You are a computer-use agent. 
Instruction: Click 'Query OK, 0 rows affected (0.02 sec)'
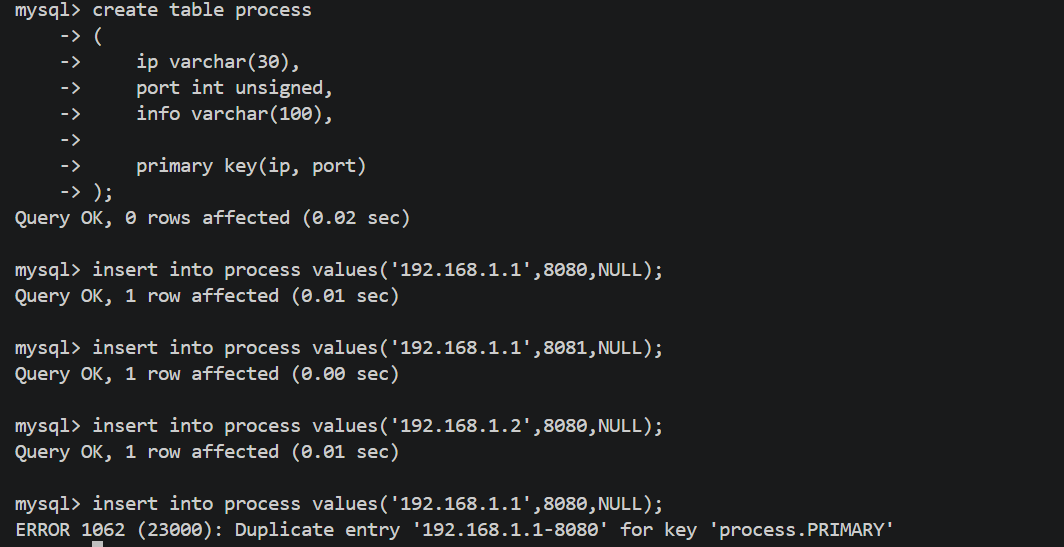coord(212,218)
